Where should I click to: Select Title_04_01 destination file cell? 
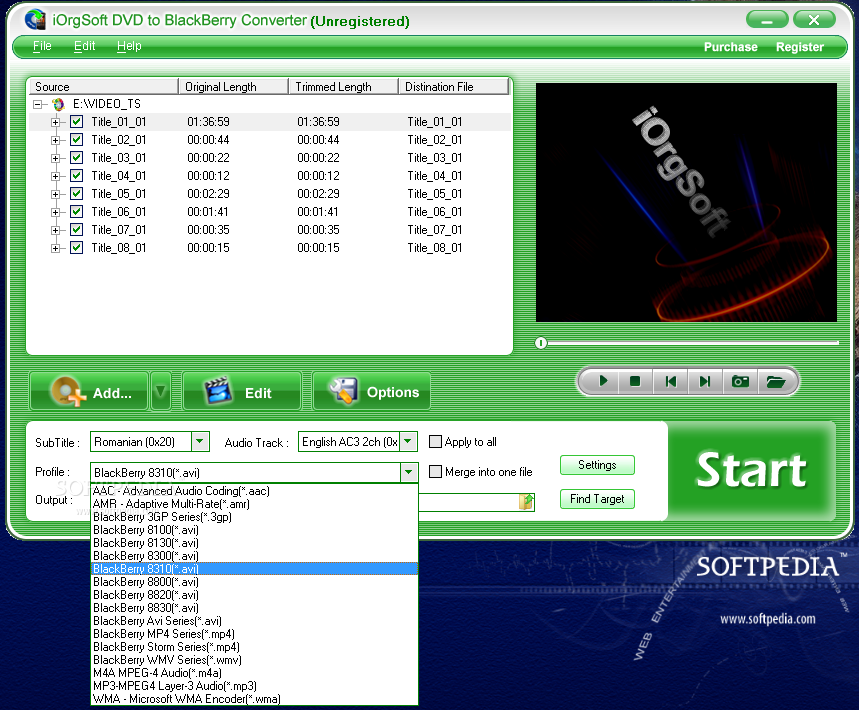[x=434, y=176]
